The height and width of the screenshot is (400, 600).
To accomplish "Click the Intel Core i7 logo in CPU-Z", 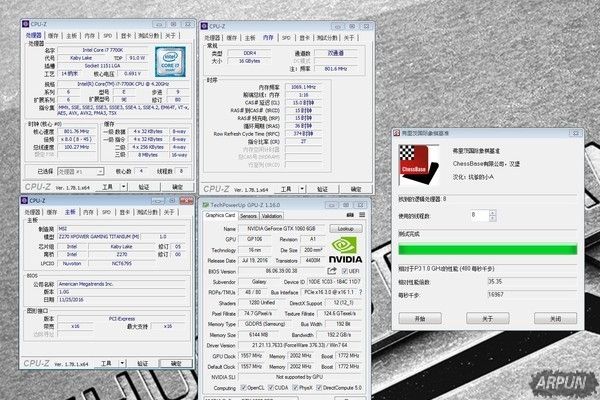I will (x=170, y=62).
